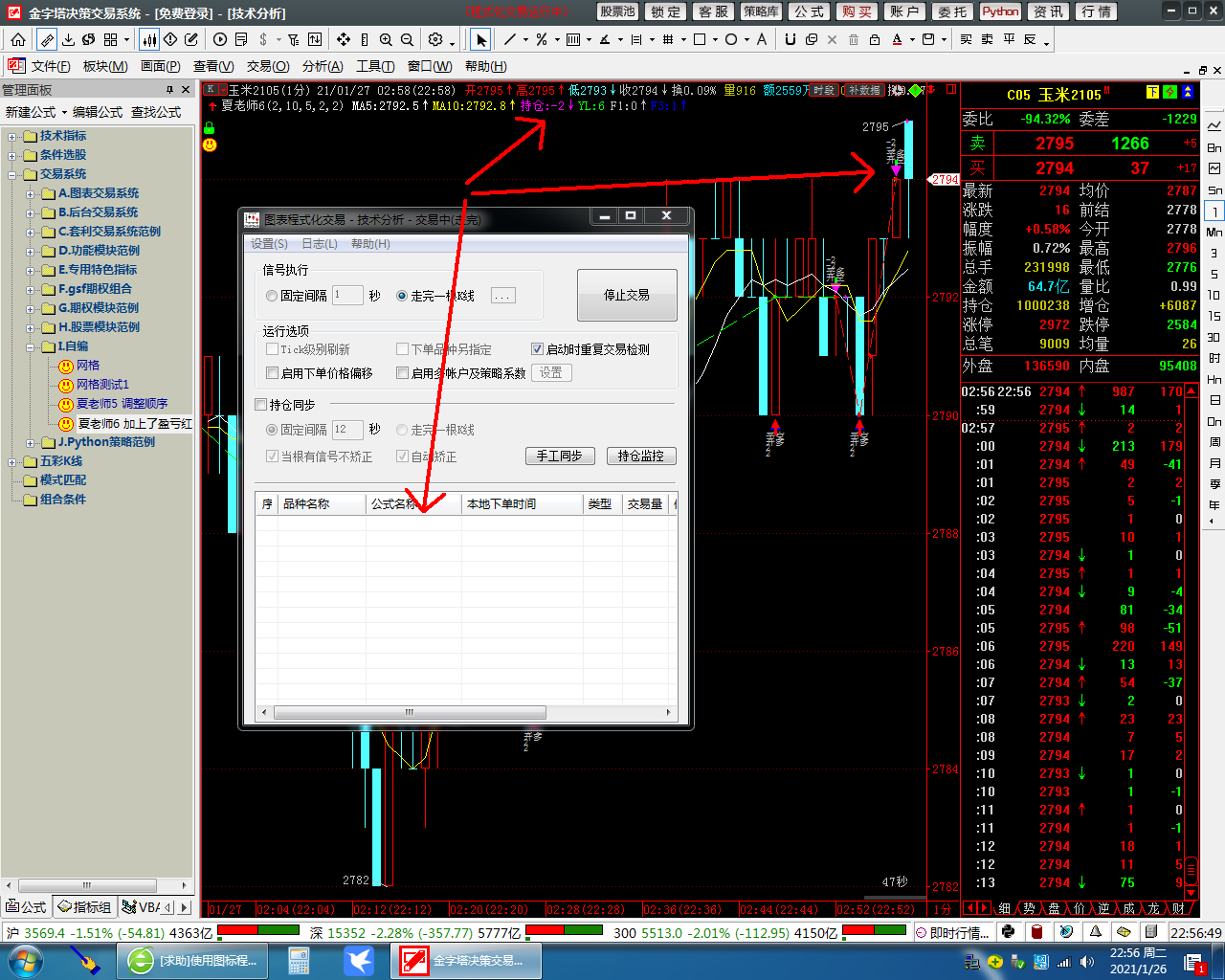Open 日志(L) menu in the trading dialog
This screenshot has height=980, width=1225.
[320, 244]
